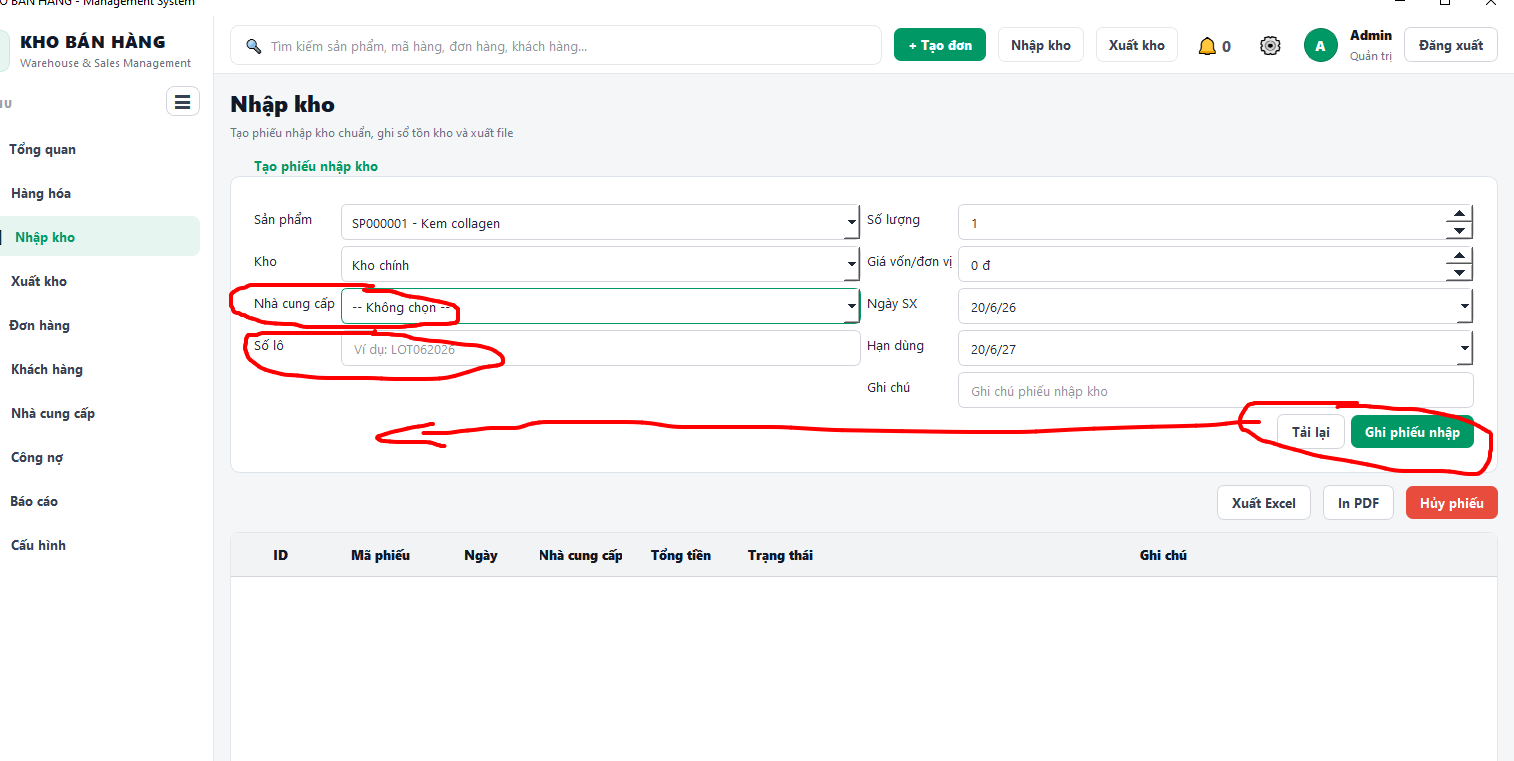Screen dimensions: 1514x761
Task: Click the ID column header
Action: coord(281,555)
